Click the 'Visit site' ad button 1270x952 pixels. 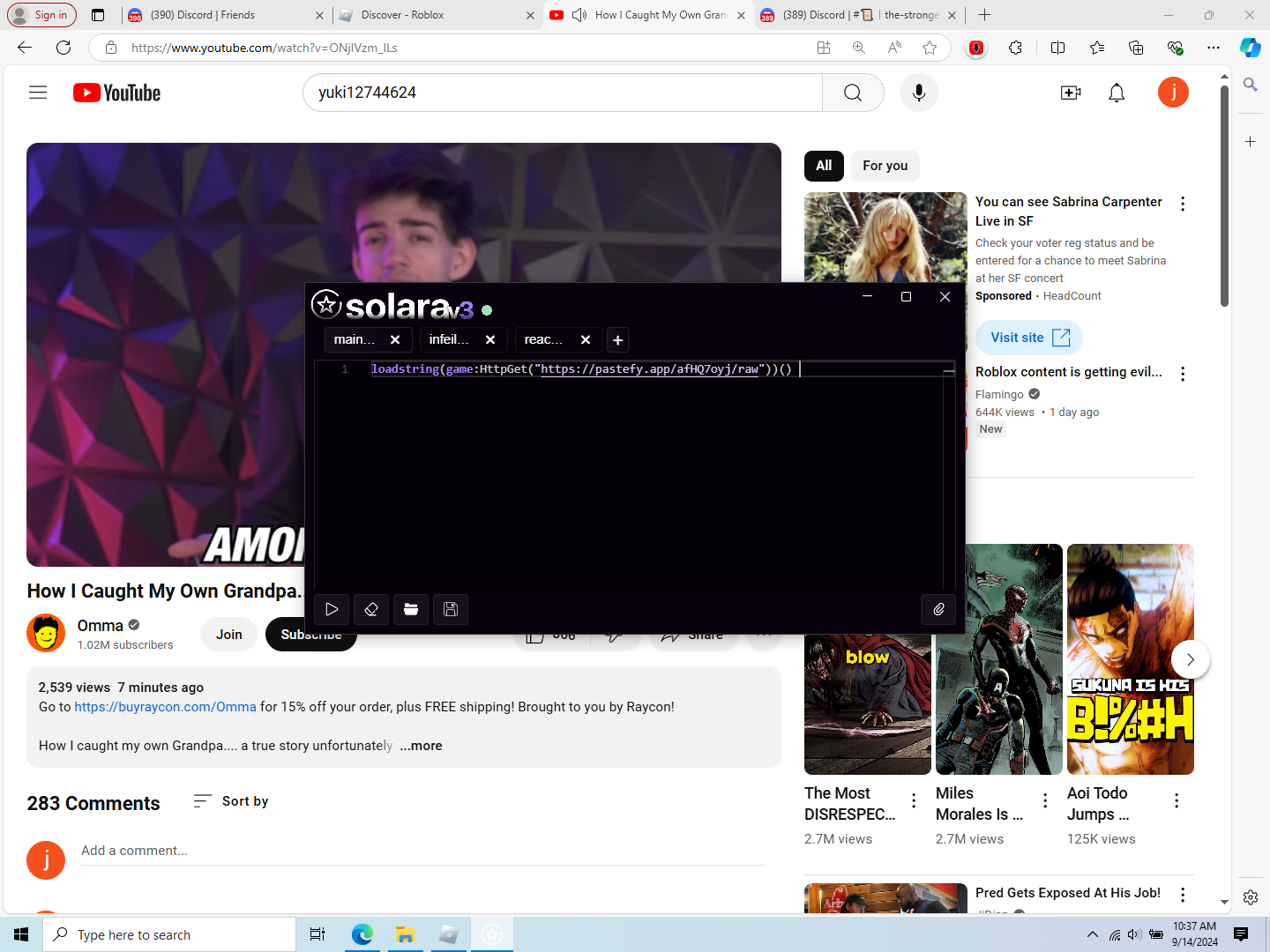tap(1029, 338)
